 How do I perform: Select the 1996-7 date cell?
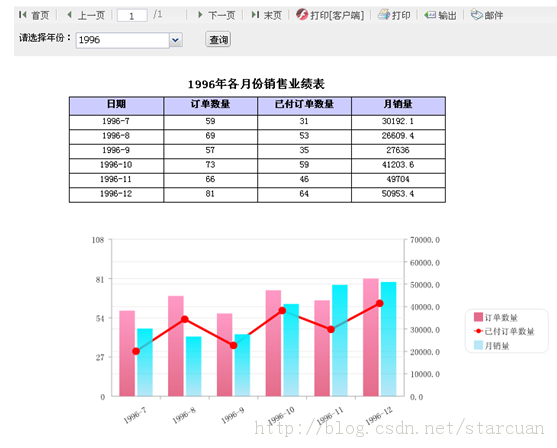[x=116, y=122]
